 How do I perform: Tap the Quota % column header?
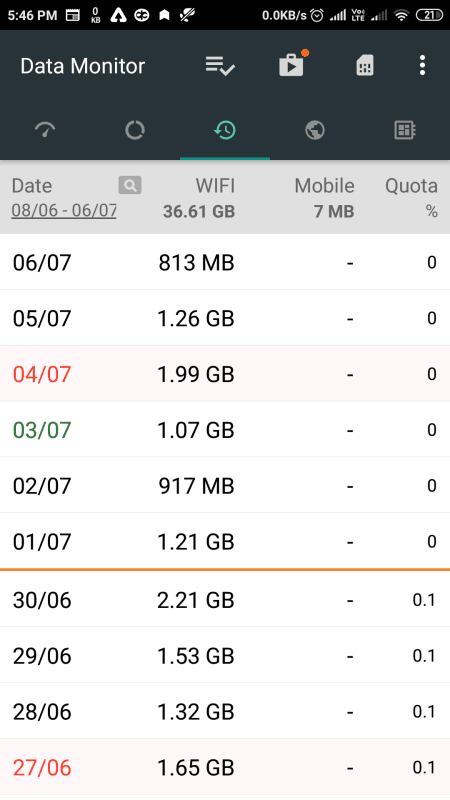(411, 198)
